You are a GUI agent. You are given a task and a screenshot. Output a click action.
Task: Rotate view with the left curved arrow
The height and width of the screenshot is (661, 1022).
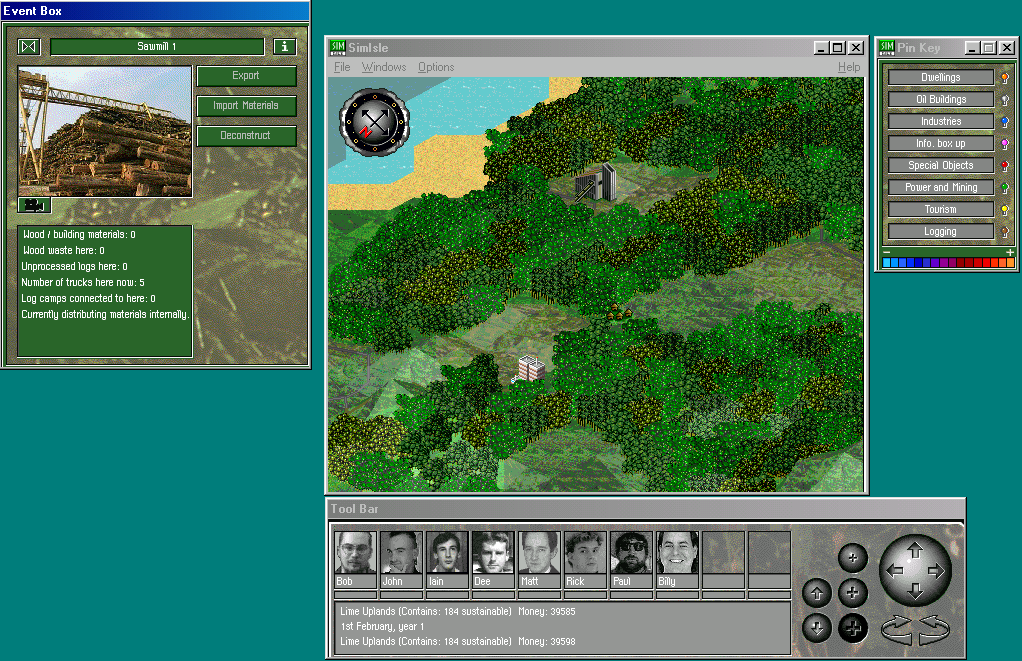tap(897, 630)
